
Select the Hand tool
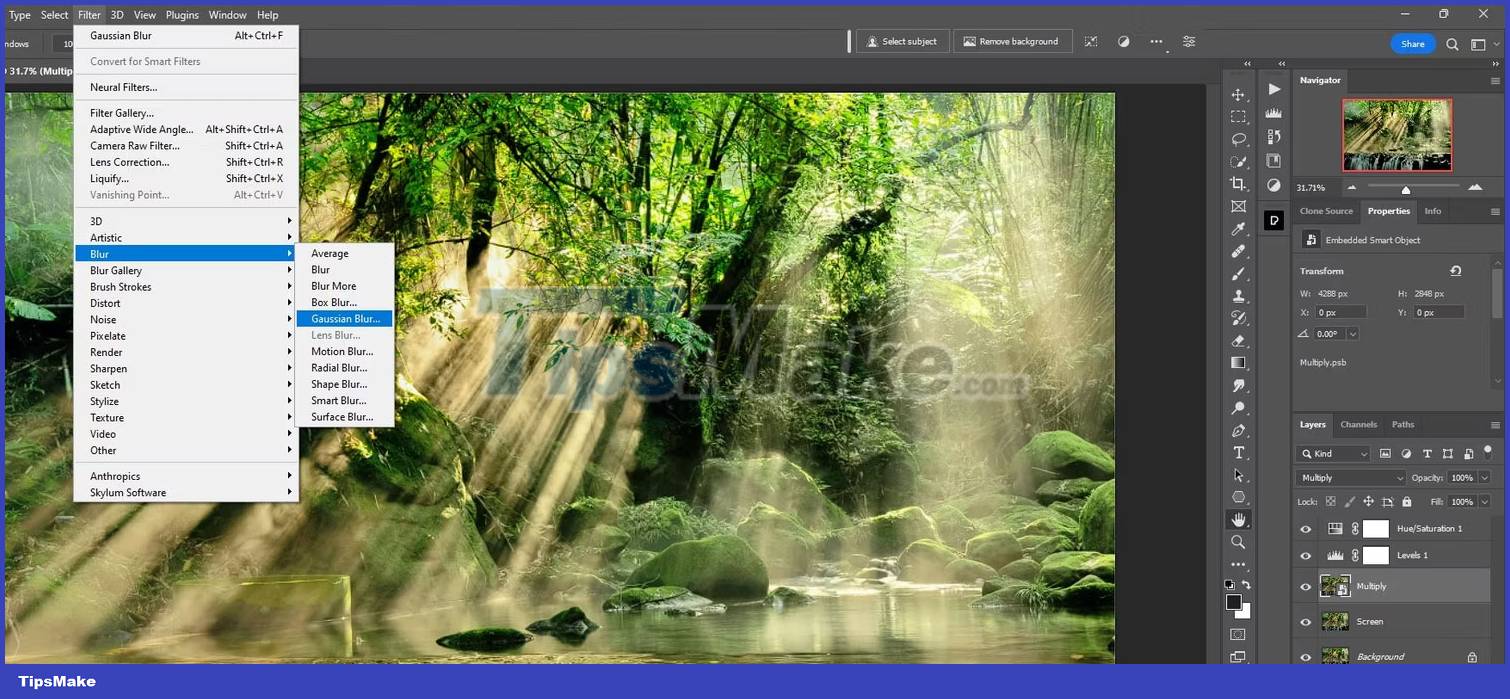(x=1239, y=519)
